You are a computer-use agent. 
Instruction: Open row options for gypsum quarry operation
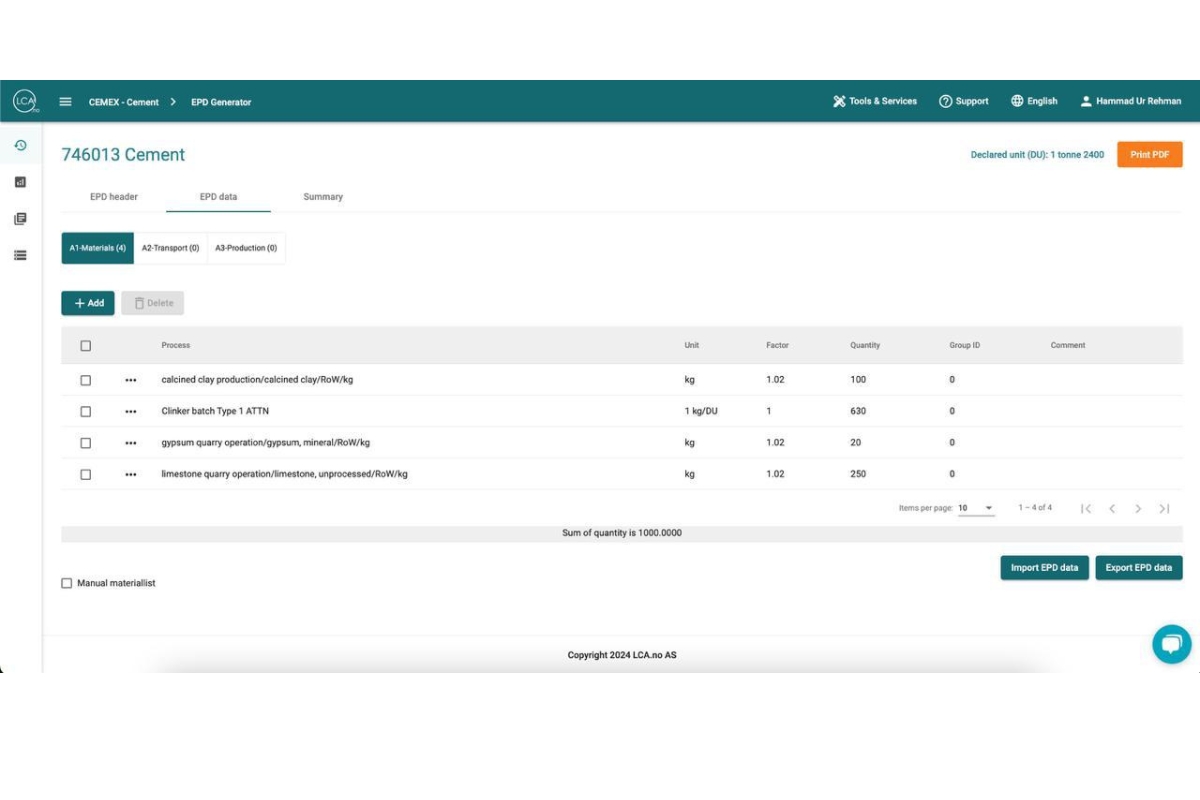(131, 443)
